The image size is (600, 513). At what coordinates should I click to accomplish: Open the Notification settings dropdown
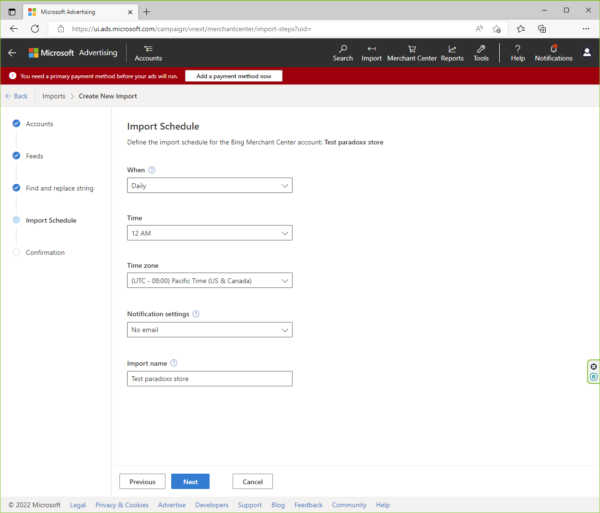[210, 329]
